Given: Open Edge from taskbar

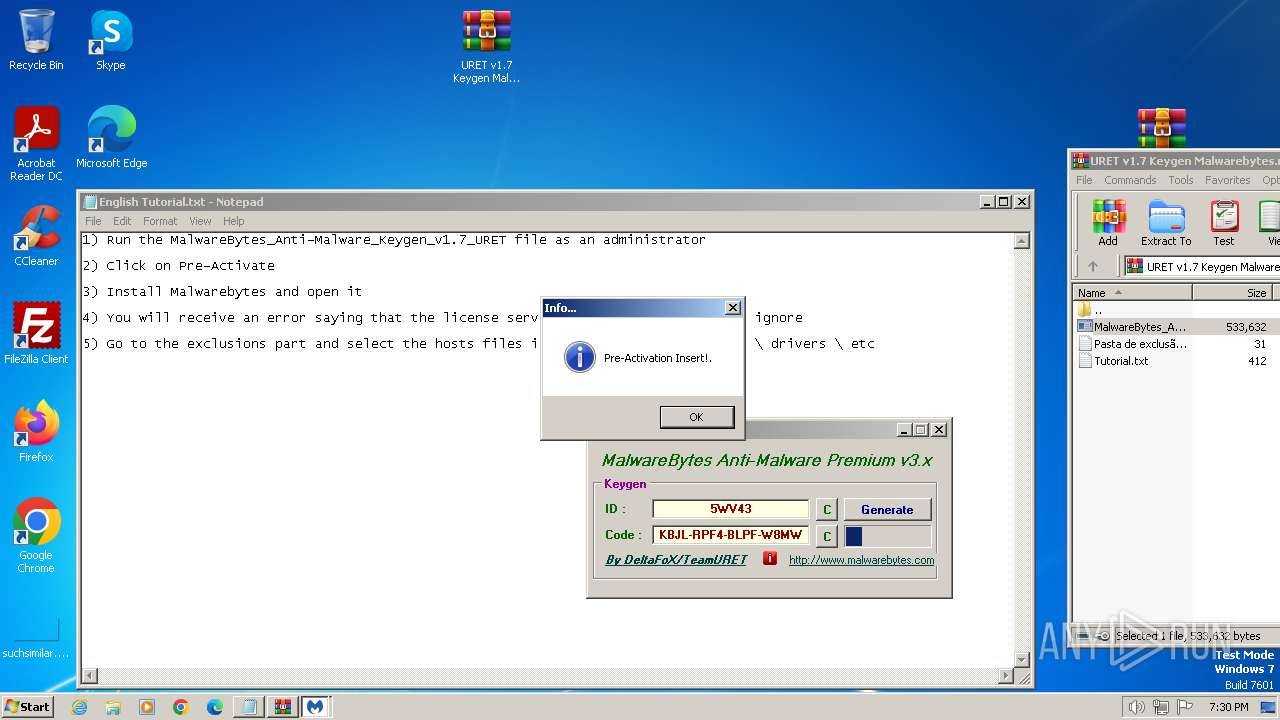Looking at the screenshot, I should (215, 707).
